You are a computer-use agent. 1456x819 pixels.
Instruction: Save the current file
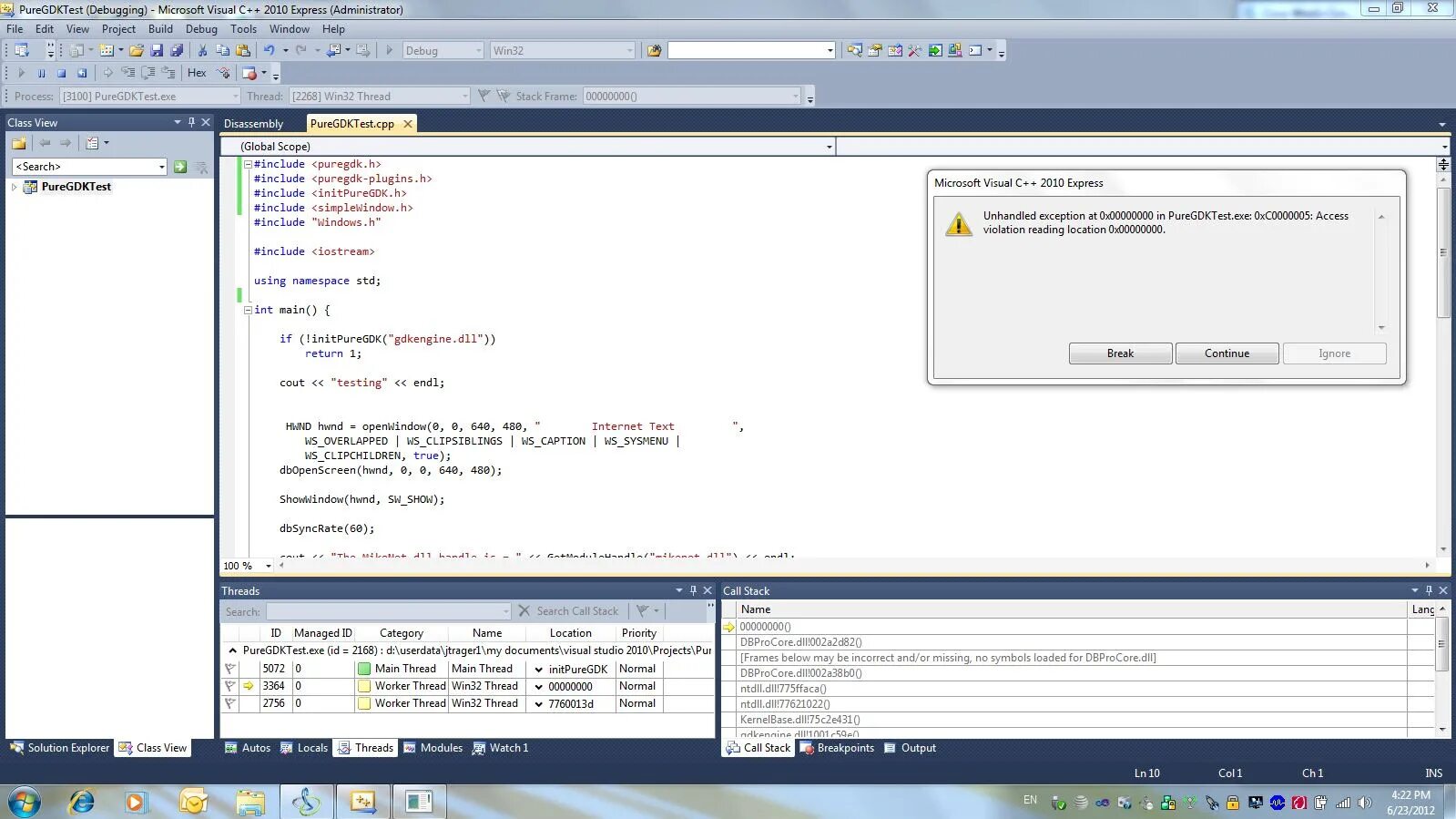click(x=157, y=51)
